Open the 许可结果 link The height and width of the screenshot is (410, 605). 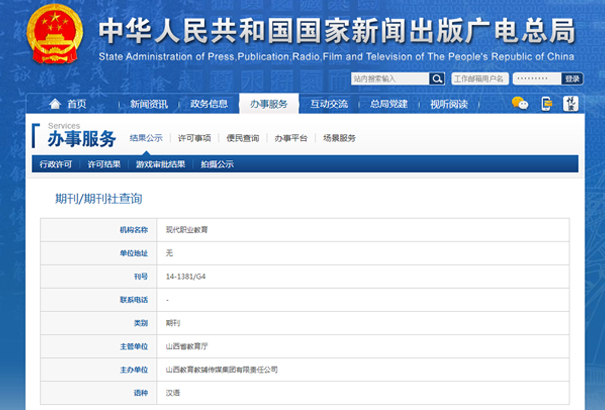[104, 164]
